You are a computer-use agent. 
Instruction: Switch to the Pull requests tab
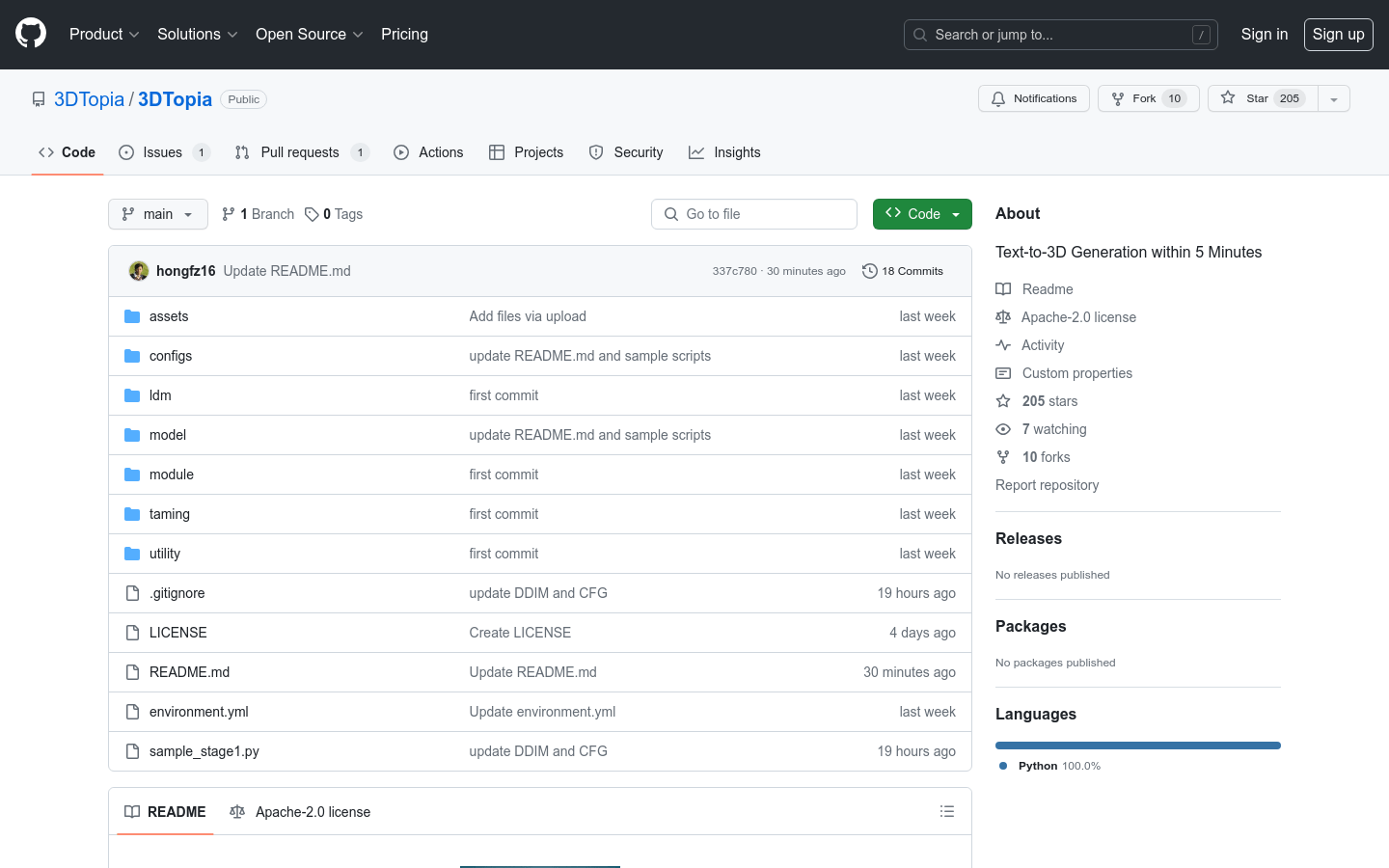302,152
